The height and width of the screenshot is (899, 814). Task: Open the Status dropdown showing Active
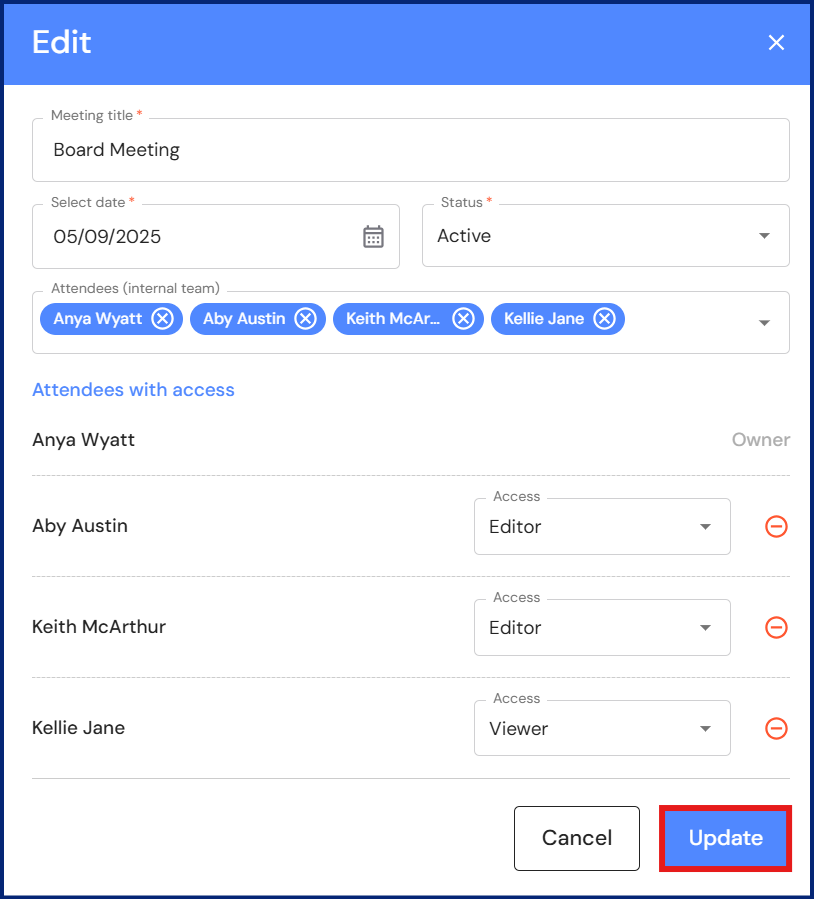[x=605, y=236]
